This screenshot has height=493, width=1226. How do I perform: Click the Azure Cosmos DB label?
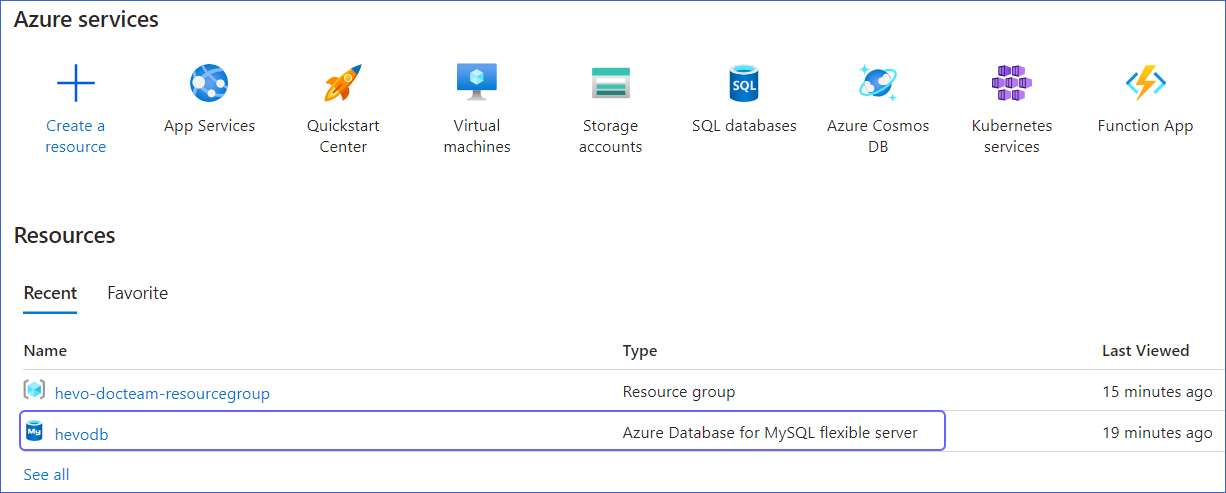878,136
